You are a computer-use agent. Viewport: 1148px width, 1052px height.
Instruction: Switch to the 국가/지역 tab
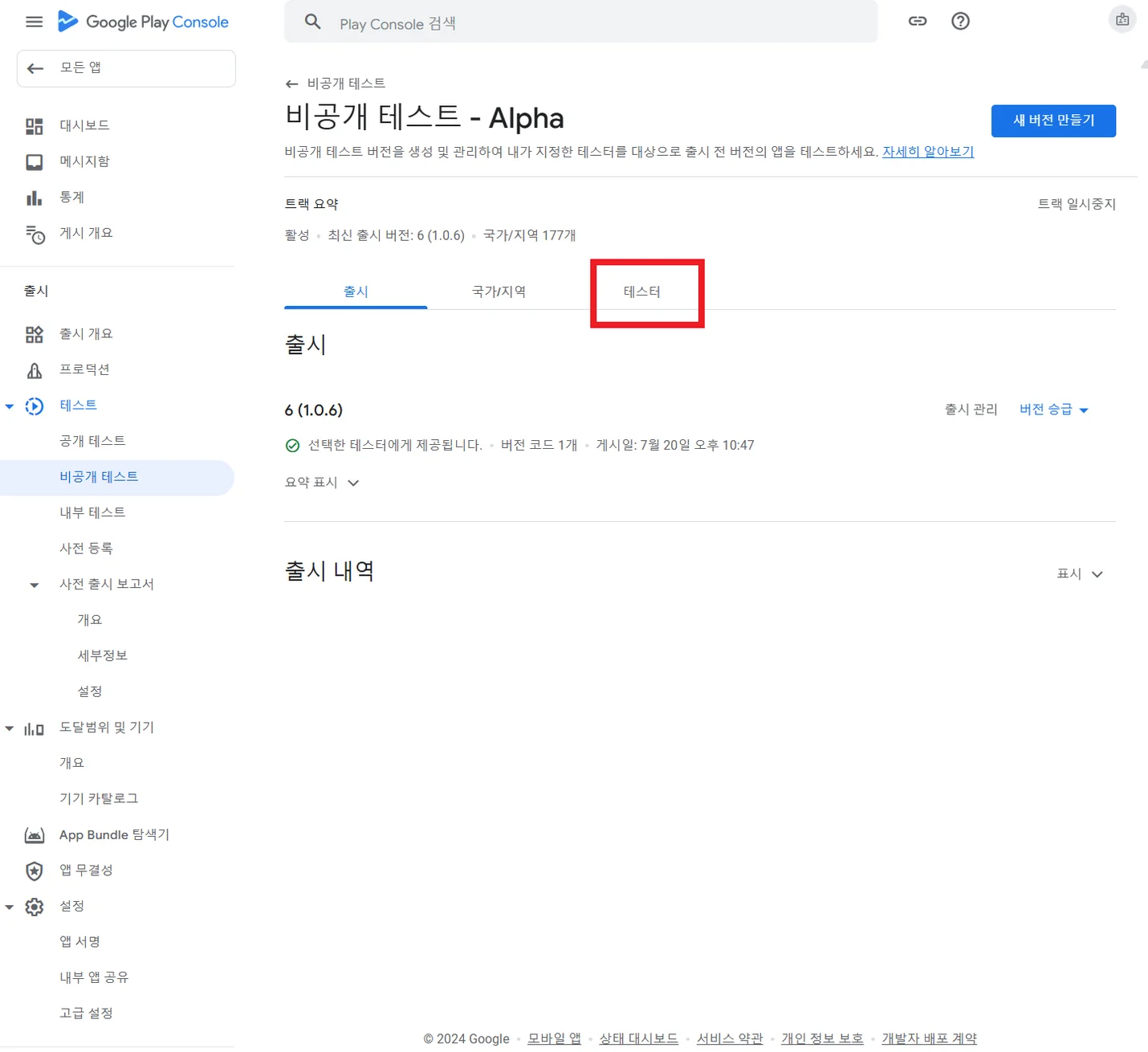499,292
